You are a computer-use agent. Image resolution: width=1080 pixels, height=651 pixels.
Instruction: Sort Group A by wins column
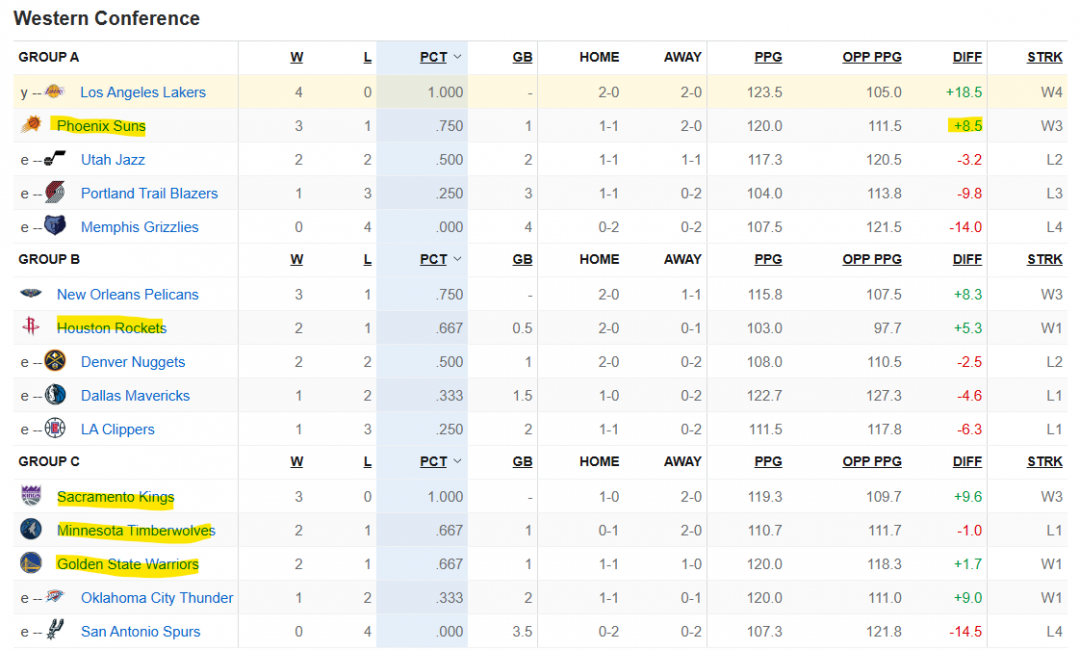tap(297, 58)
